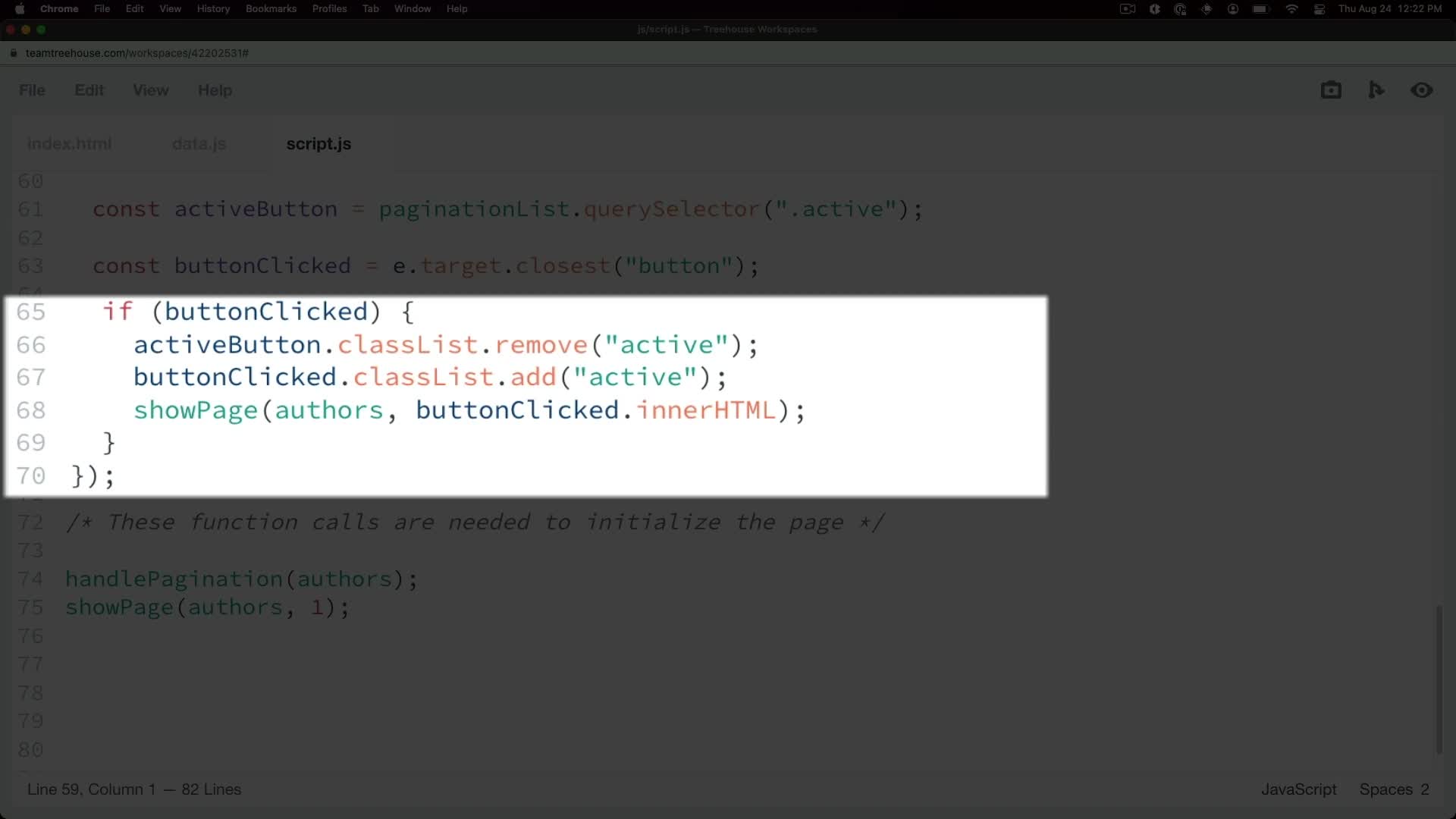Click line 66 classList.remove code
1456x819 pixels.
[446, 345]
